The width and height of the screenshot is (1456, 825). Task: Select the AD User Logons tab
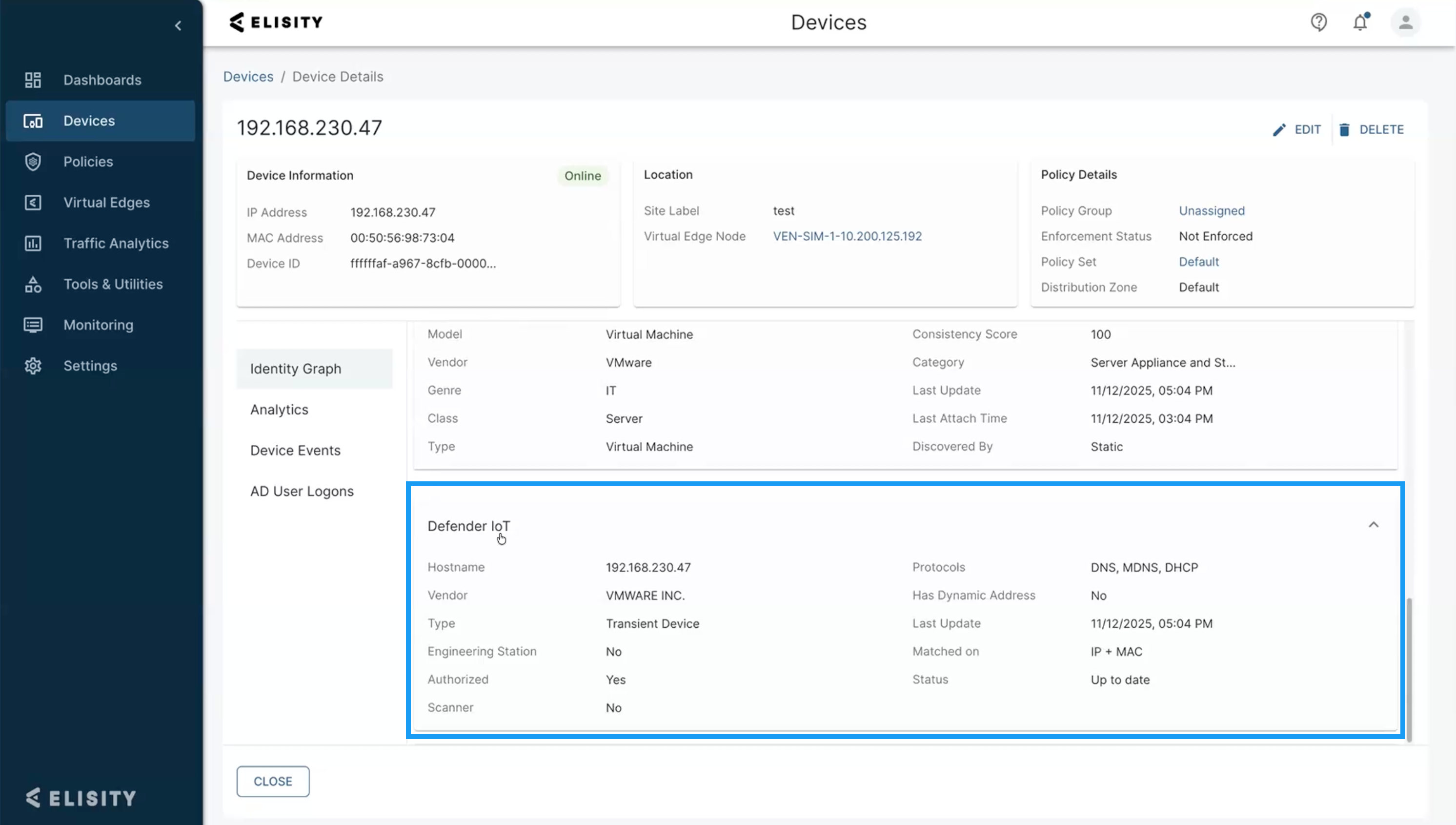[x=302, y=491]
